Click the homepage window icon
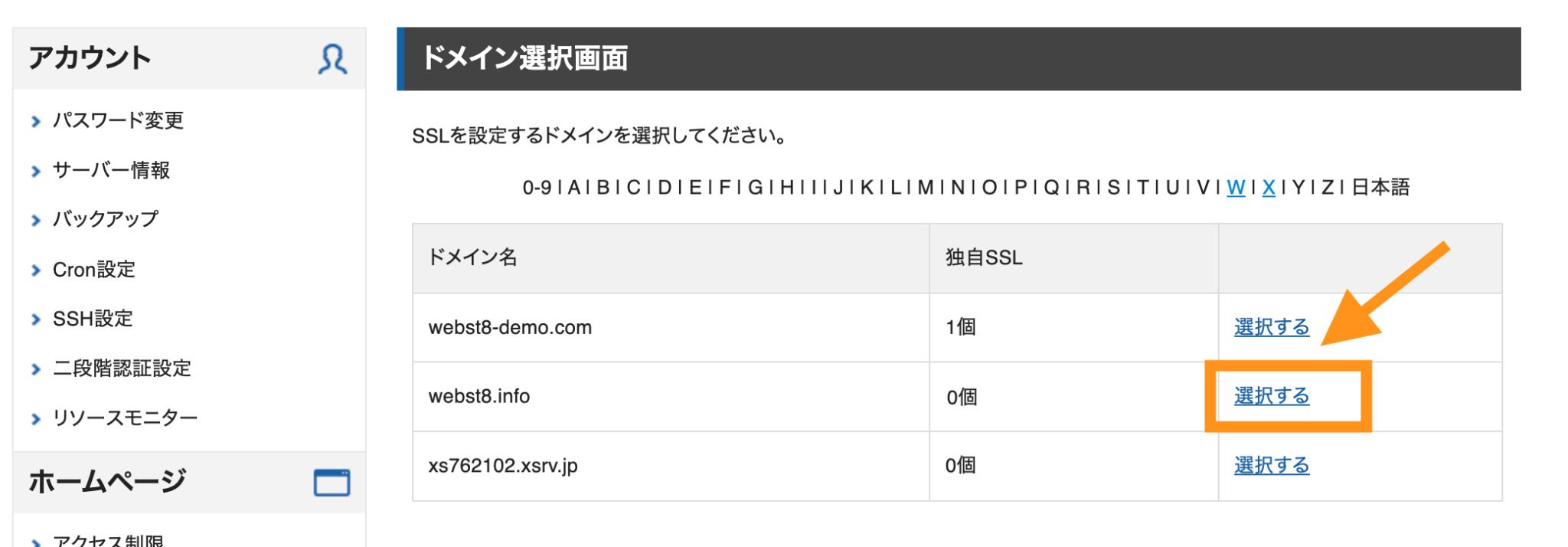The height and width of the screenshot is (547, 1568). coord(332,482)
